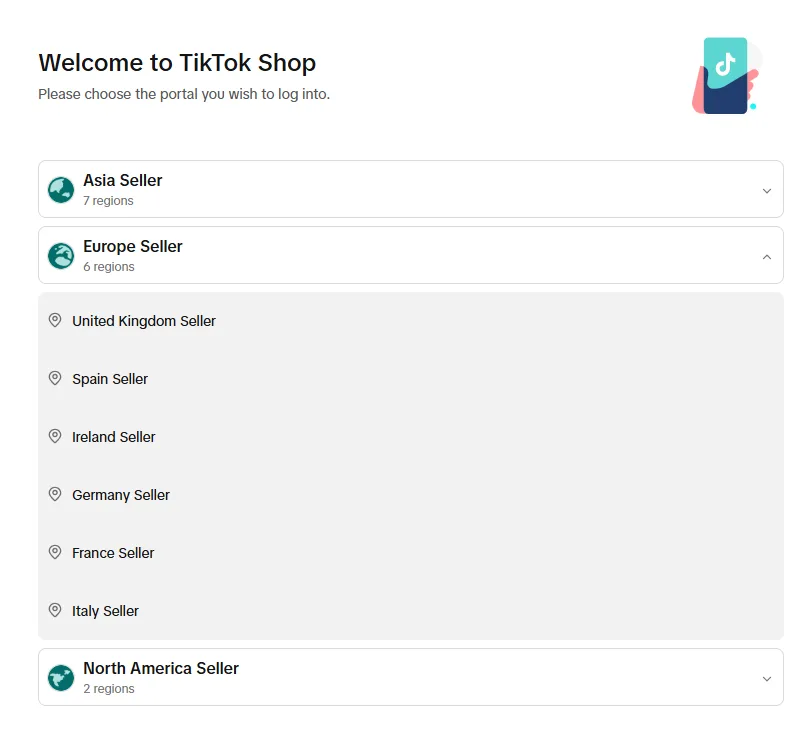Screen dimensions: 804x732
Task: Pick the France Seller portal
Action: (113, 553)
